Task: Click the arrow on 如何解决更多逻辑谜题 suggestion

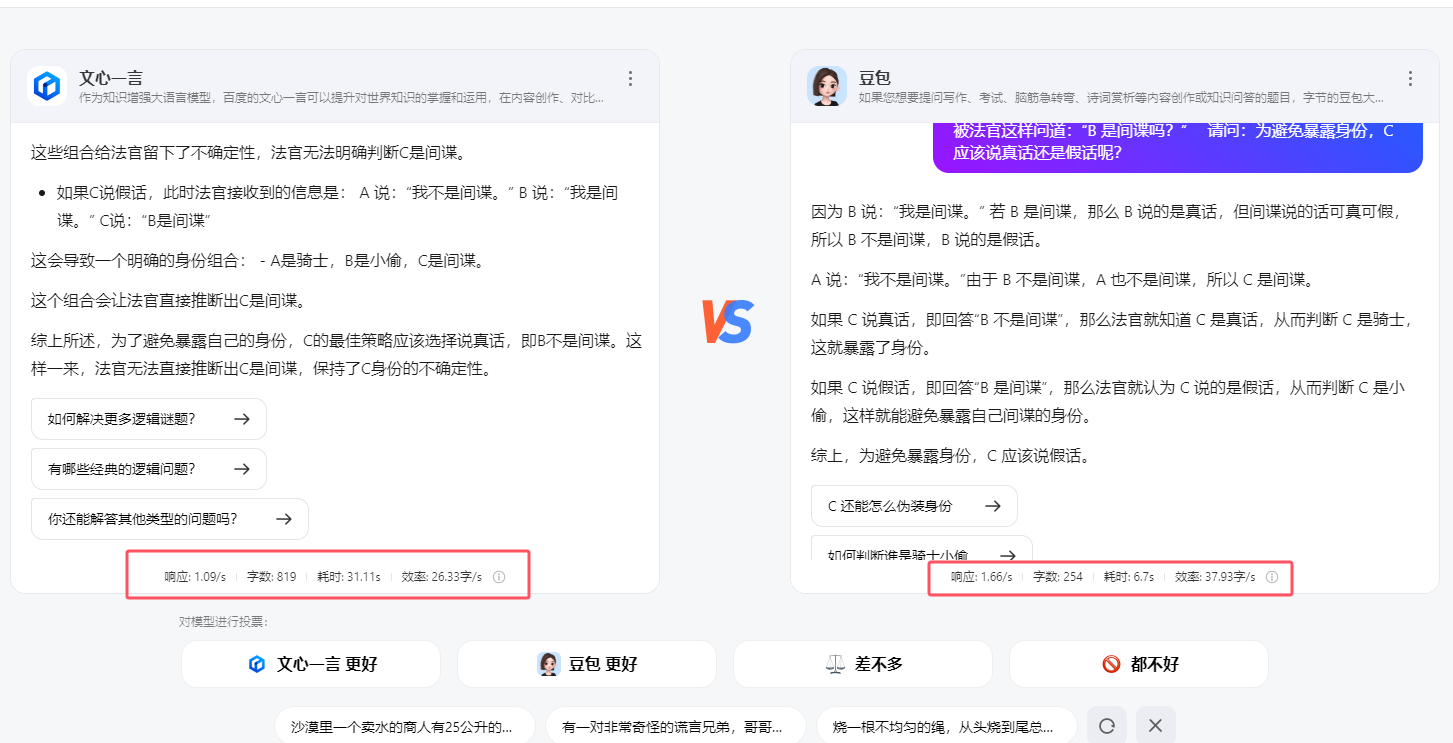Action: 241,419
